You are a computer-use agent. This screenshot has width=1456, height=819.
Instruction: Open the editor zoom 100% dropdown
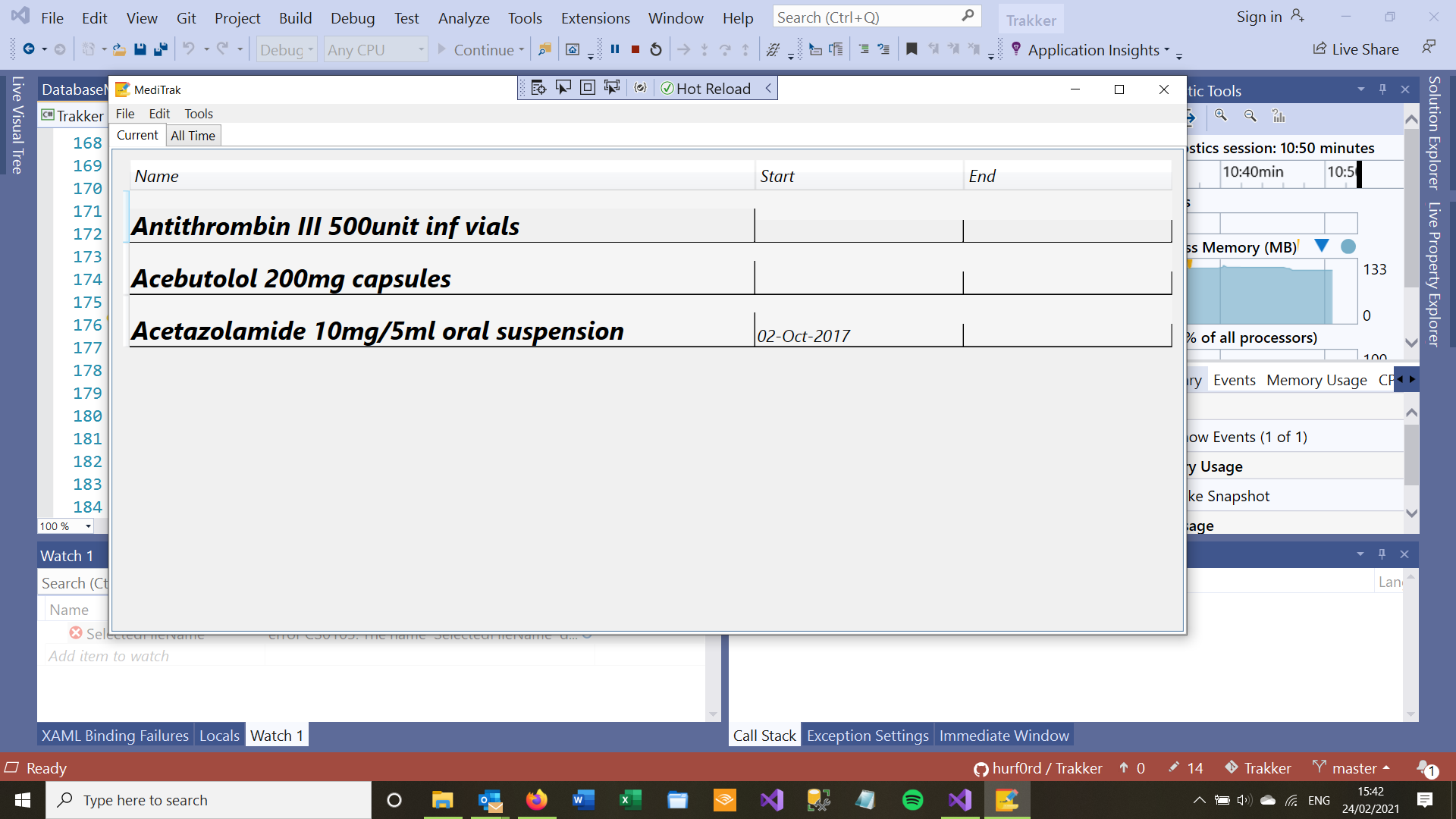88,526
